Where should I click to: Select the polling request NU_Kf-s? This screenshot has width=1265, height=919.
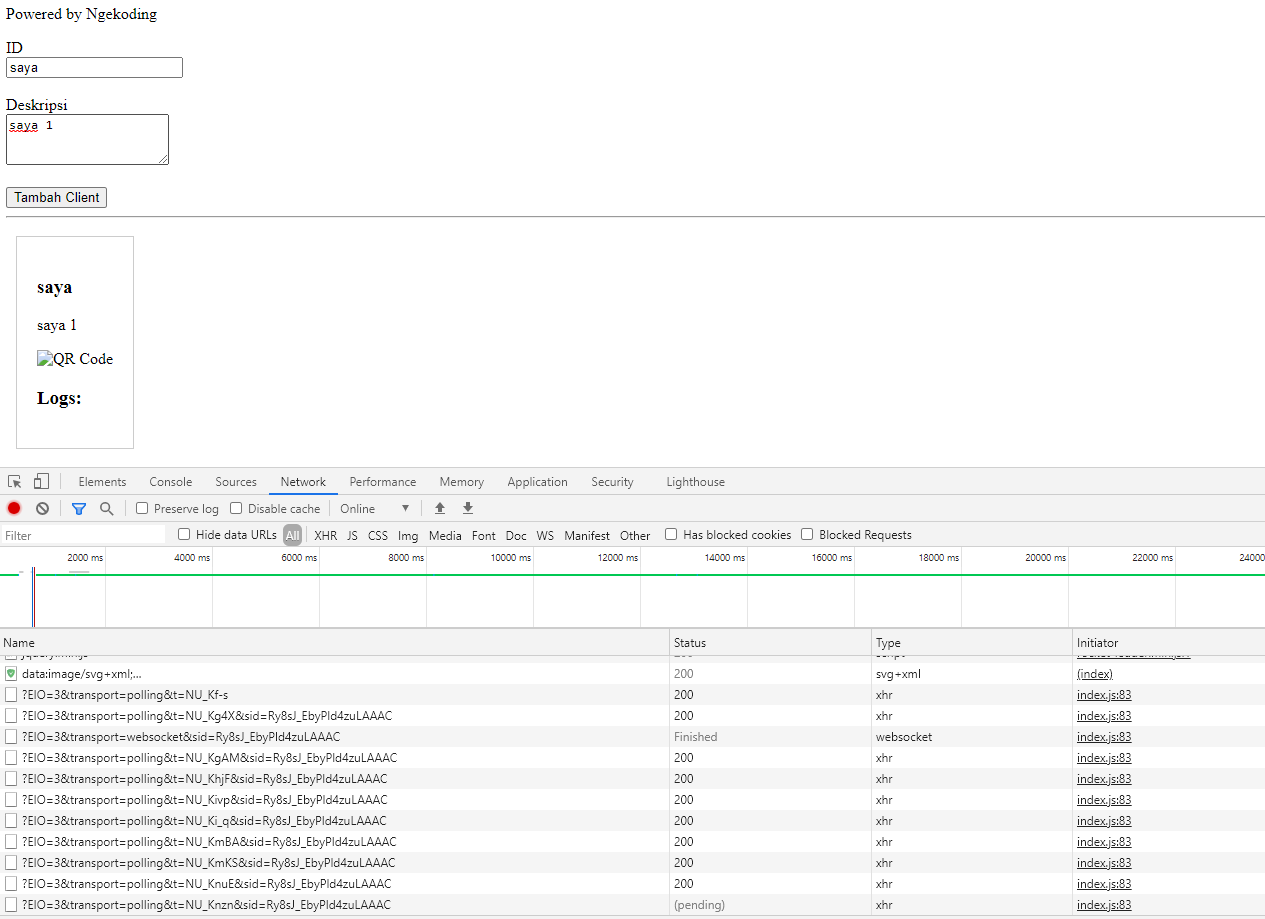click(x=632, y=695)
